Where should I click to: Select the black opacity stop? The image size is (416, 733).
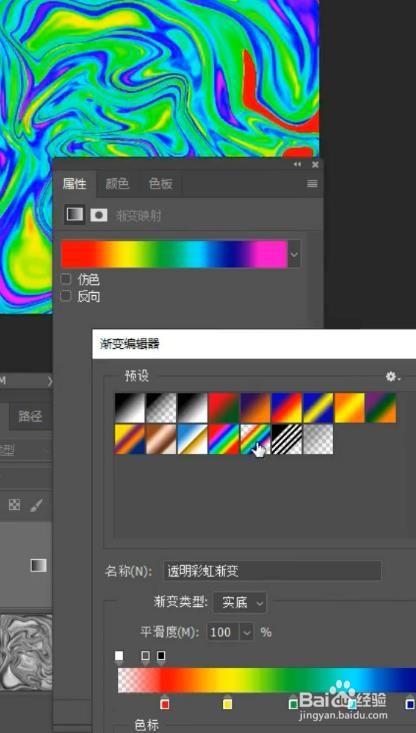point(161,657)
